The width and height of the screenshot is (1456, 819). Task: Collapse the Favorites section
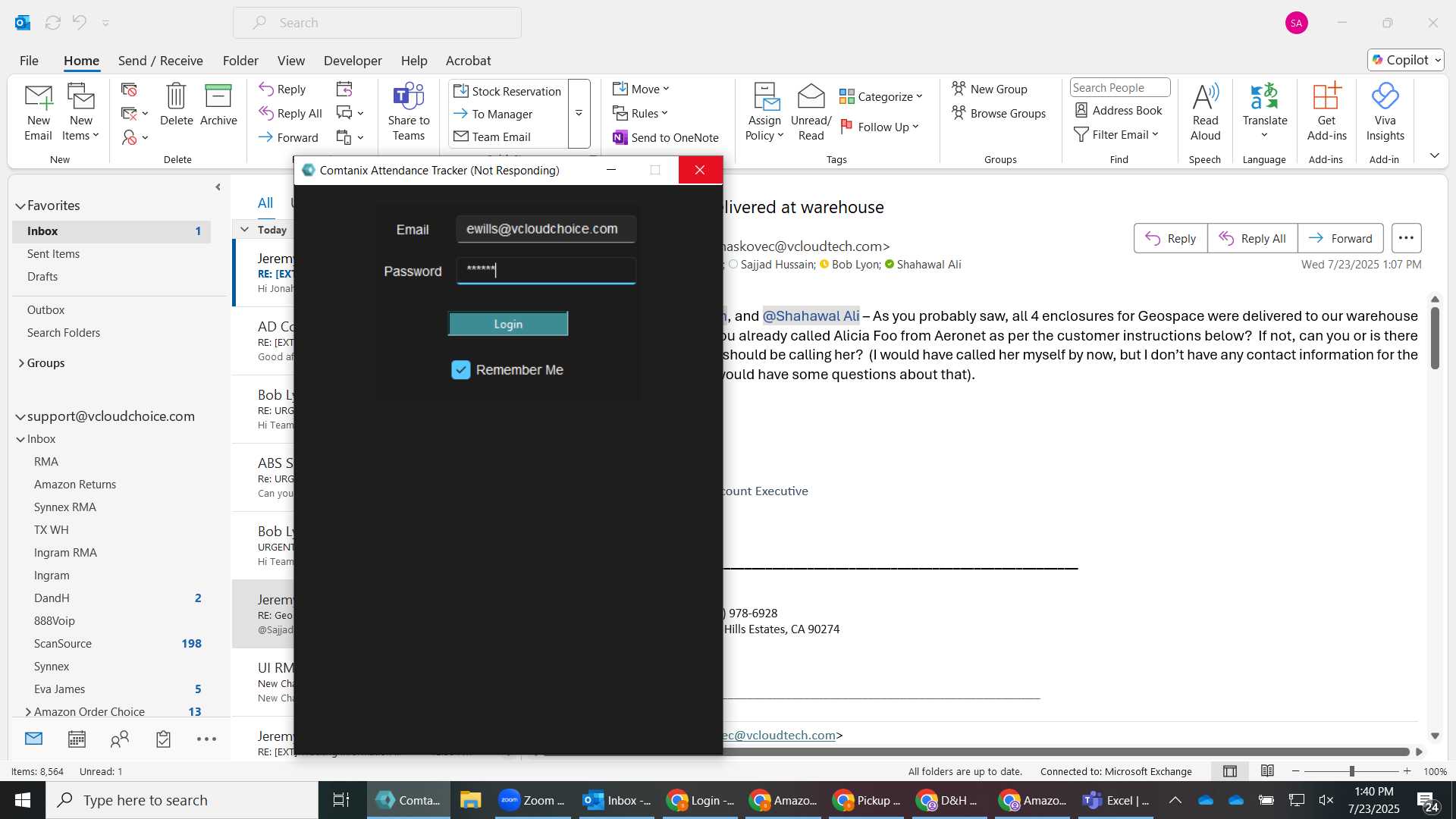coord(20,206)
